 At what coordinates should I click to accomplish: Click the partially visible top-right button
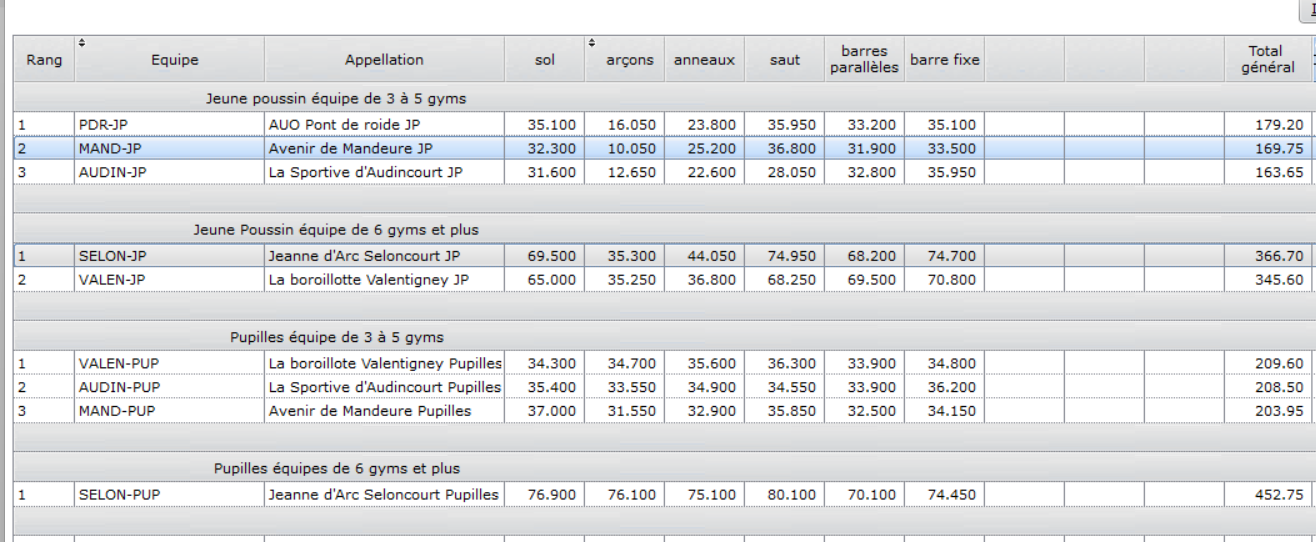tap(1306, 8)
